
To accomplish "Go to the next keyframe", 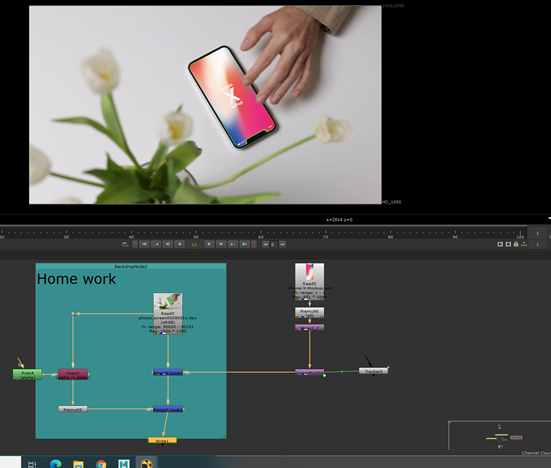I will (x=233, y=244).
